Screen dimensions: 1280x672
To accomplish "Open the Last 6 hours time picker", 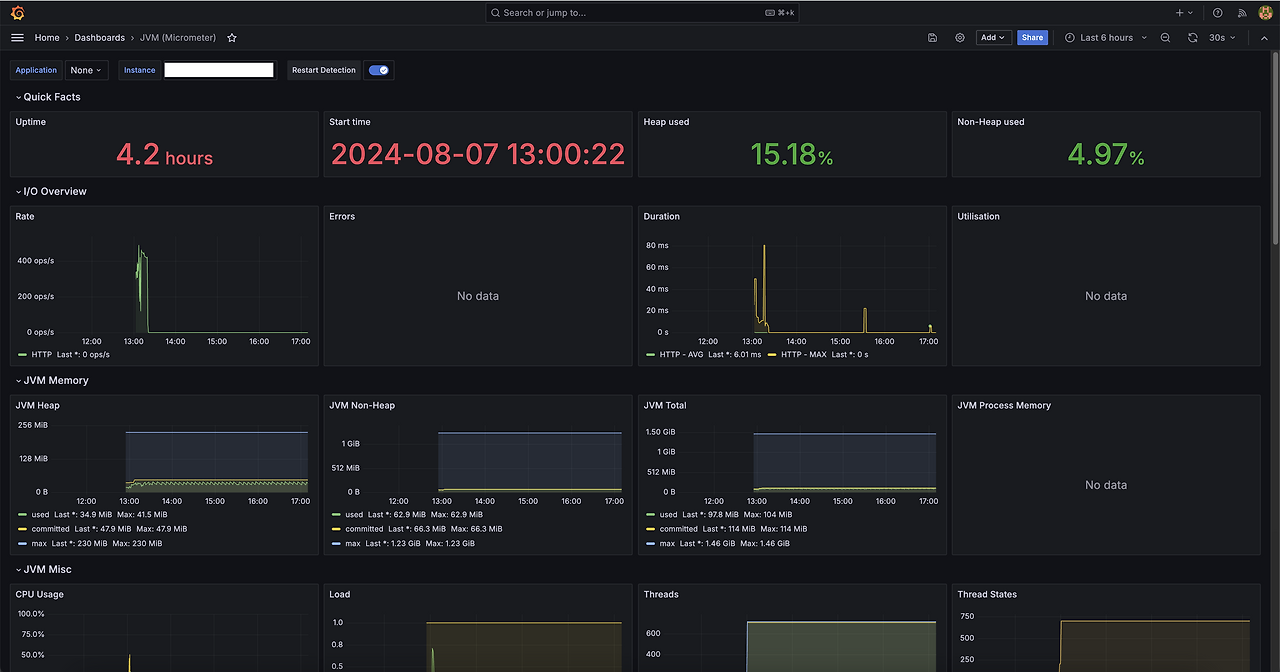I will [1106, 37].
